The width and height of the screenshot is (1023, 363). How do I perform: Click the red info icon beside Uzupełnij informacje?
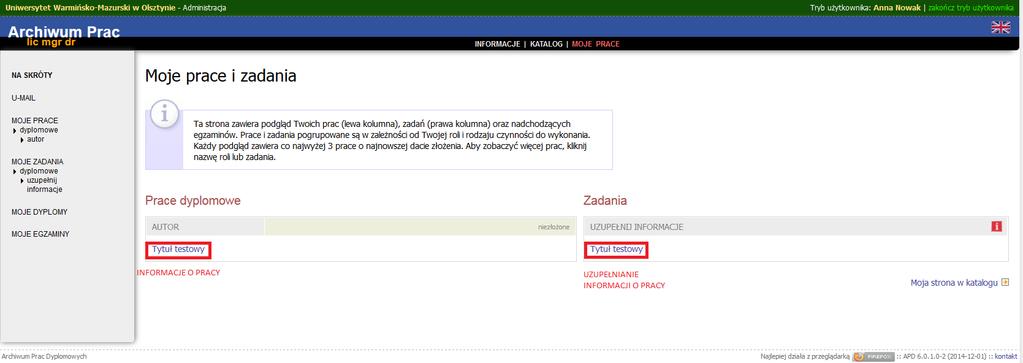click(996, 227)
